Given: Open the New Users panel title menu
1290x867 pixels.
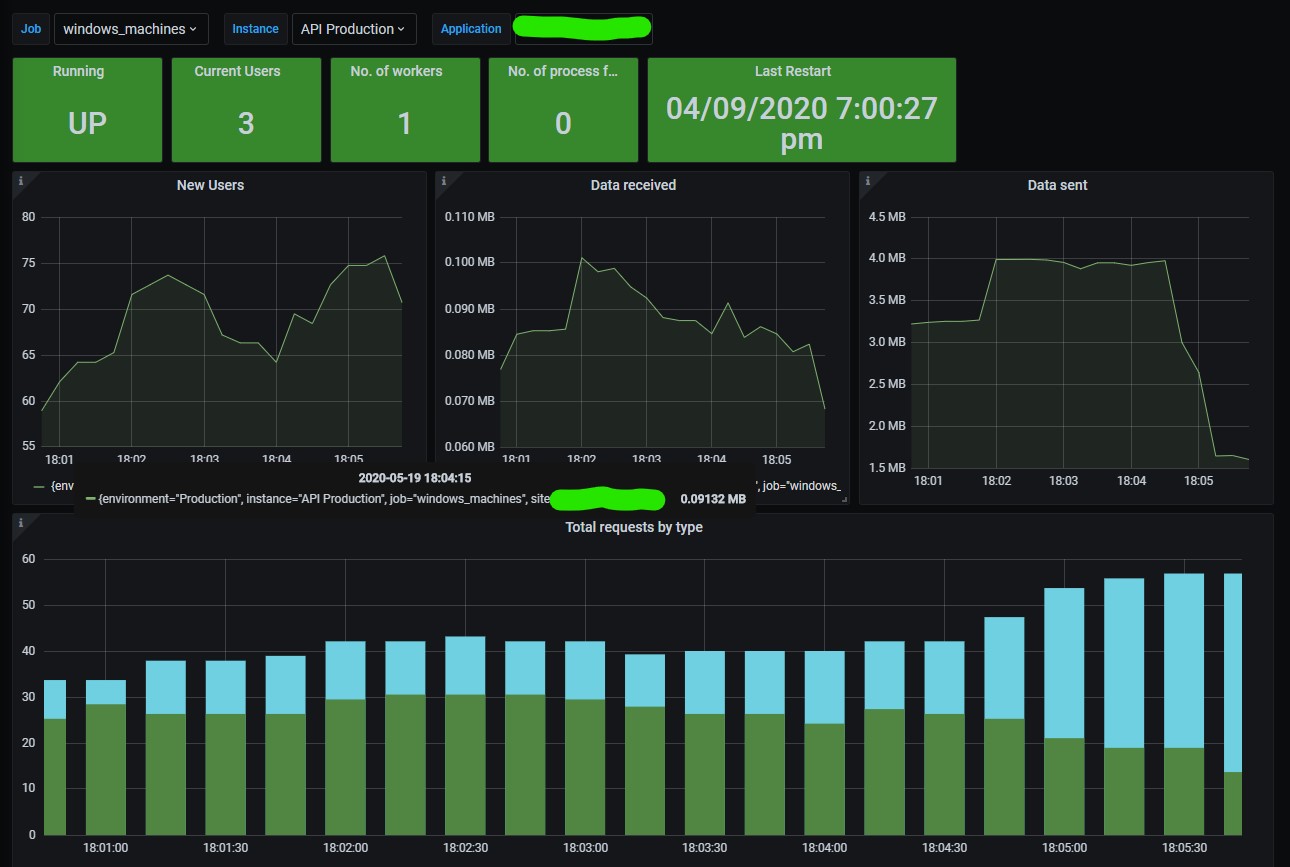Looking at the screenshot, I should click(210, 185).
